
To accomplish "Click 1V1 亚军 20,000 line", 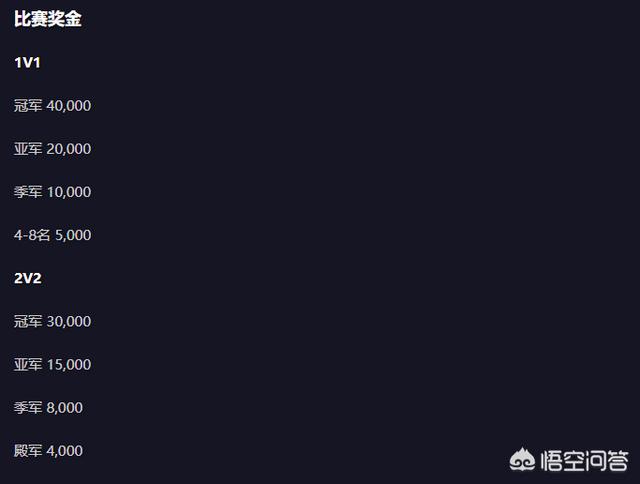I will [x=52, y=149].
